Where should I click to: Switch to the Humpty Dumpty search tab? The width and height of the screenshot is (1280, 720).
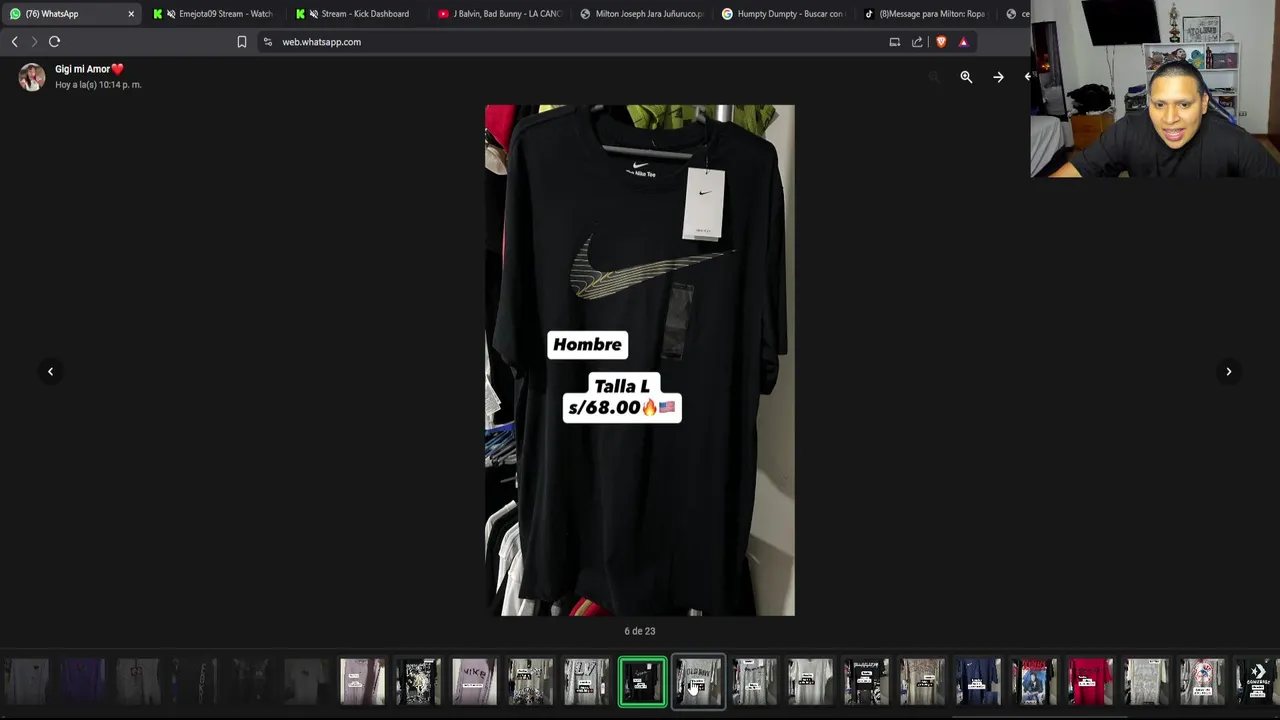[785, 14]
